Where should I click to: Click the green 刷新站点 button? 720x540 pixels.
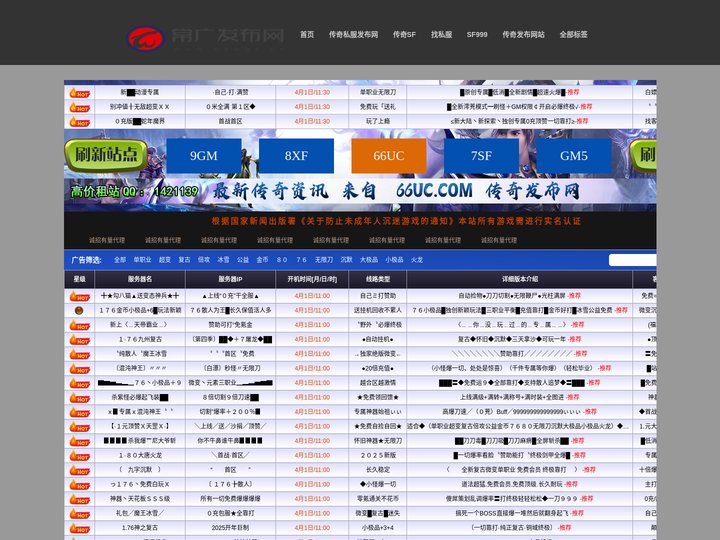pos(106,155)
